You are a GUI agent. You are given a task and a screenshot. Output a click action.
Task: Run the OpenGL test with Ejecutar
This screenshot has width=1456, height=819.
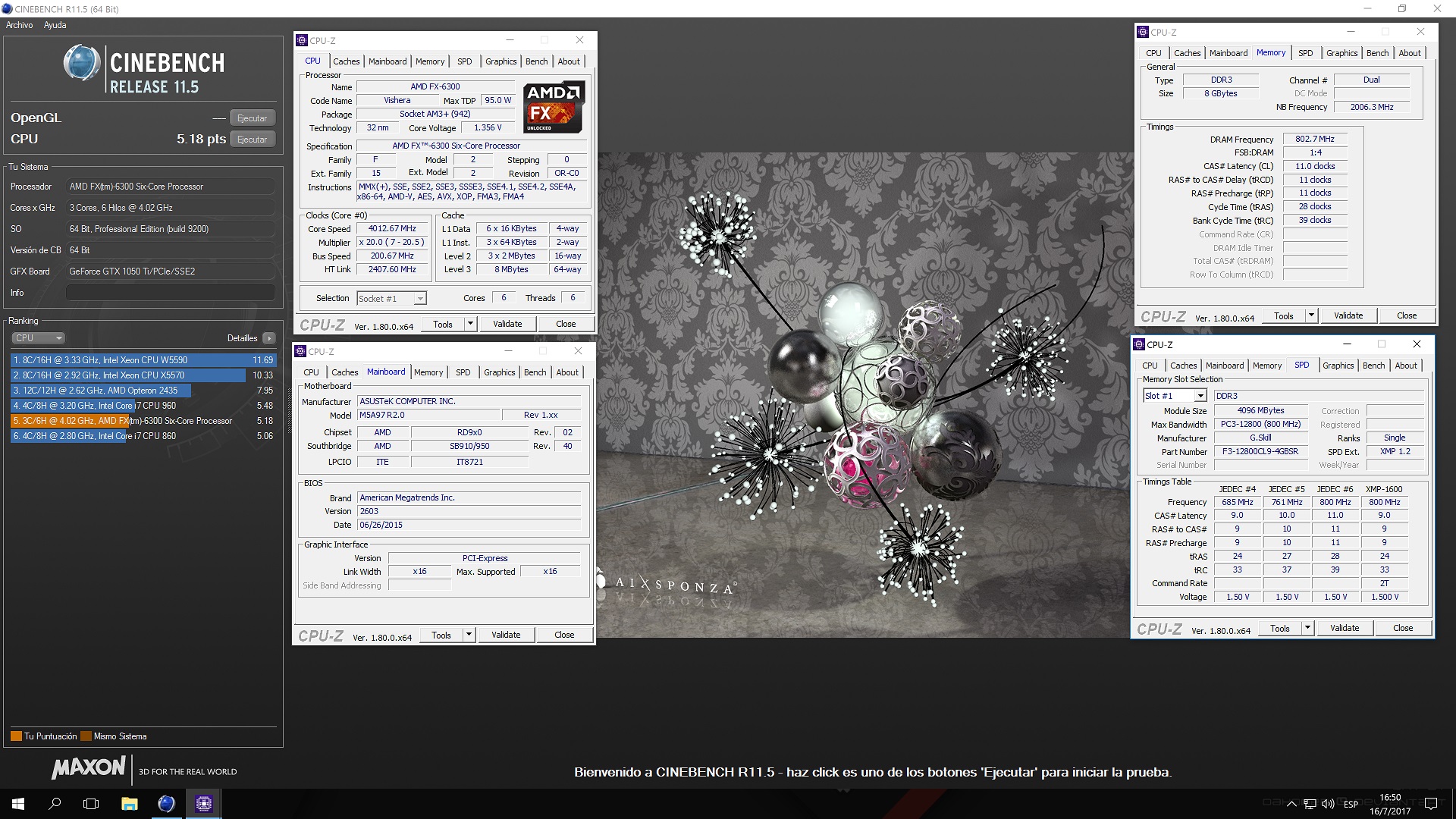[x=252, y=118]
